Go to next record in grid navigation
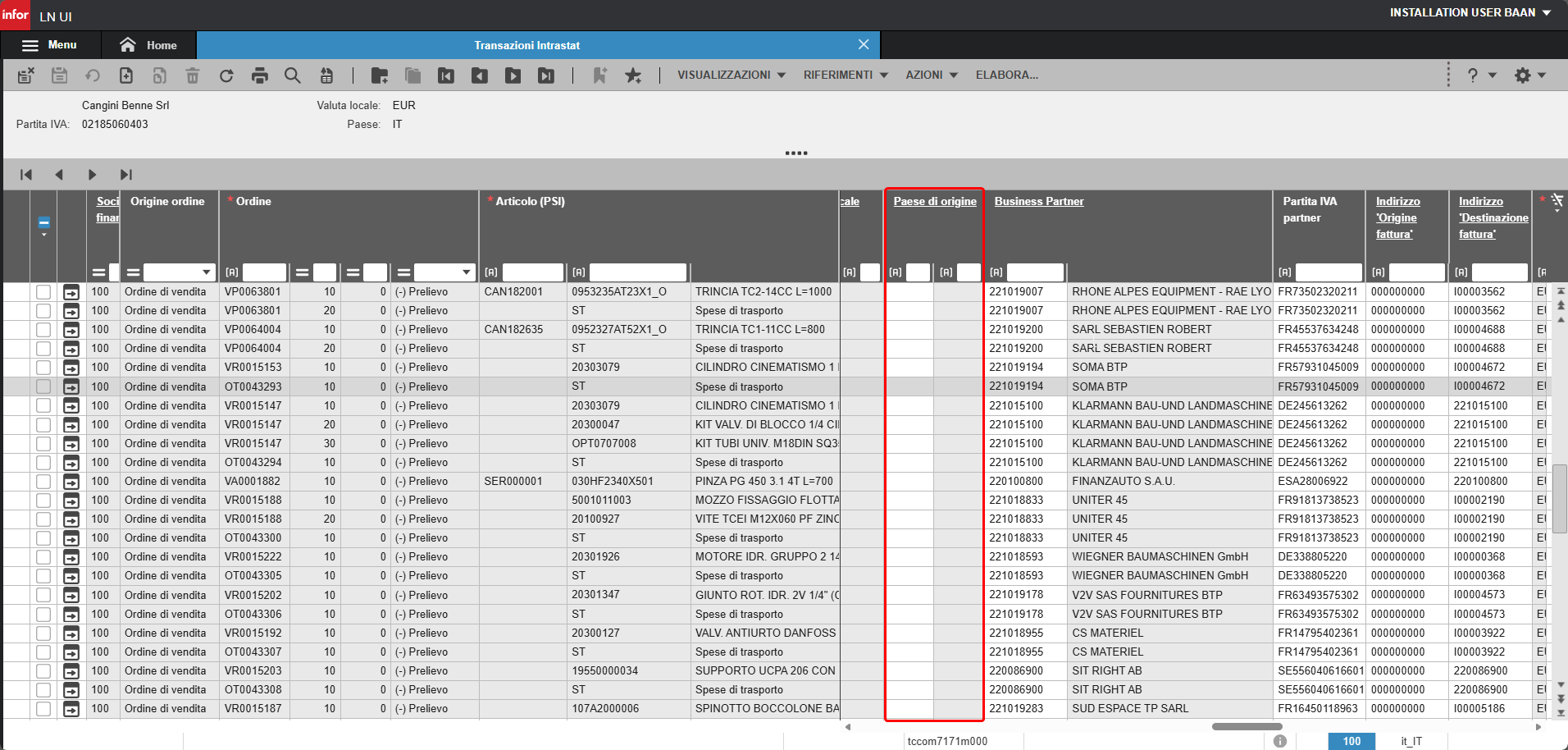This screenshot has width=1568, height=750. (92, 174)
